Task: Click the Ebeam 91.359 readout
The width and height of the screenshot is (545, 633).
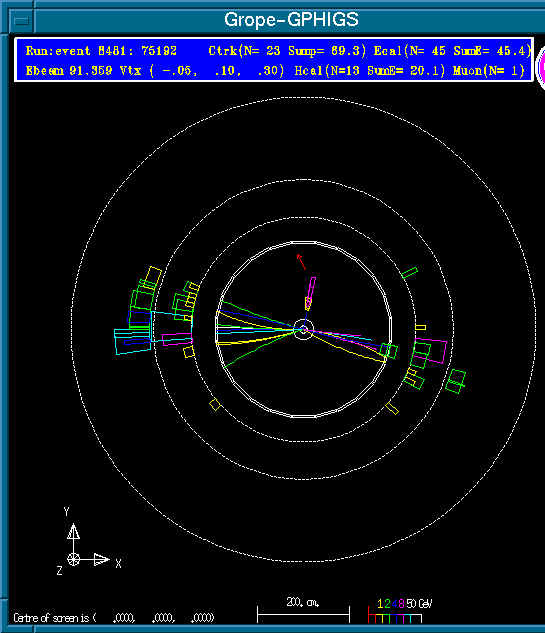Action: pyautogui.click(x=69, y=71)
